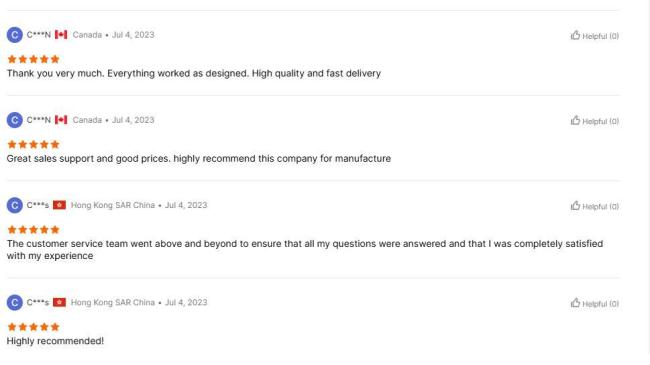Click star rating above Highly recommended text
The height and width of the screenshot is (365, 650).
[x=34, y=327]
